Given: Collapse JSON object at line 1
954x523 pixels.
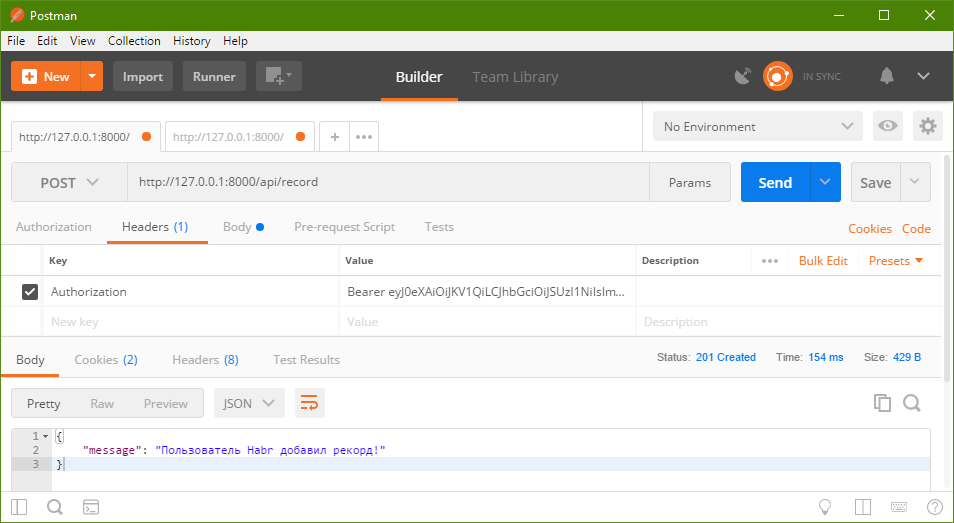Looking at the screenshot, I should (x=46, y=436).
